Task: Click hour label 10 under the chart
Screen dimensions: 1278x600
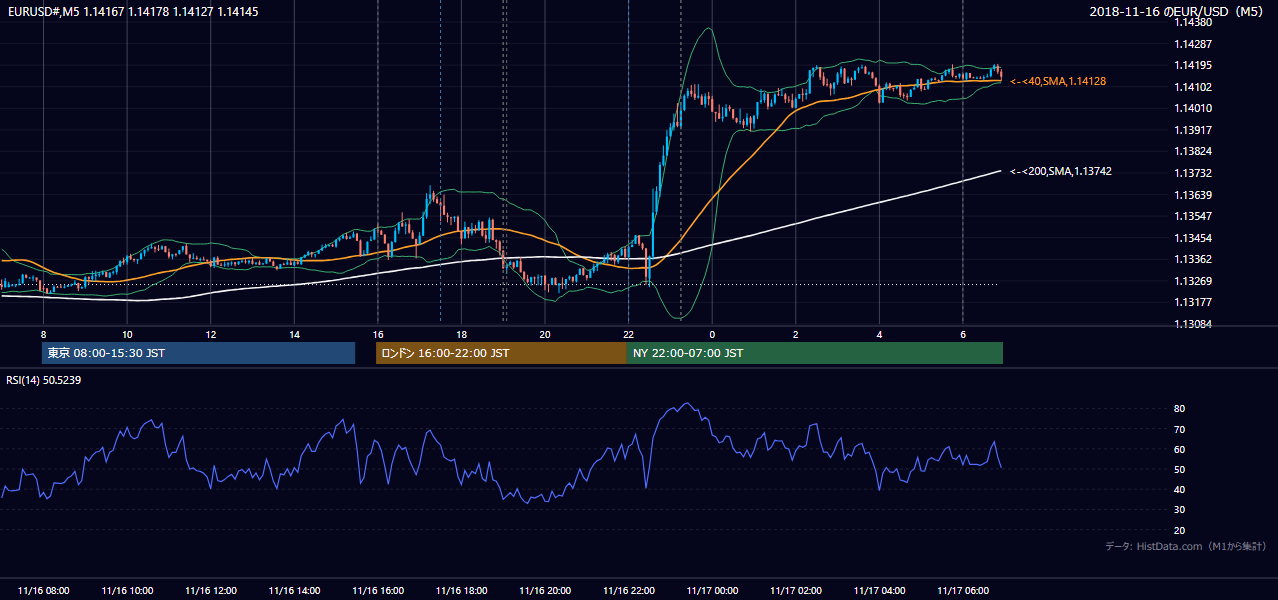Action: click(127, 334)
